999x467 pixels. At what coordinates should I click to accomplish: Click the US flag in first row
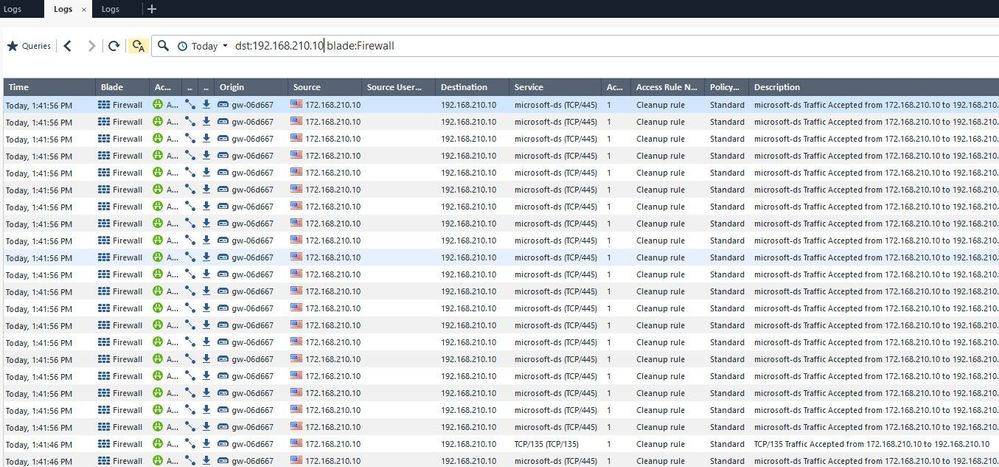tap(296, 104)
